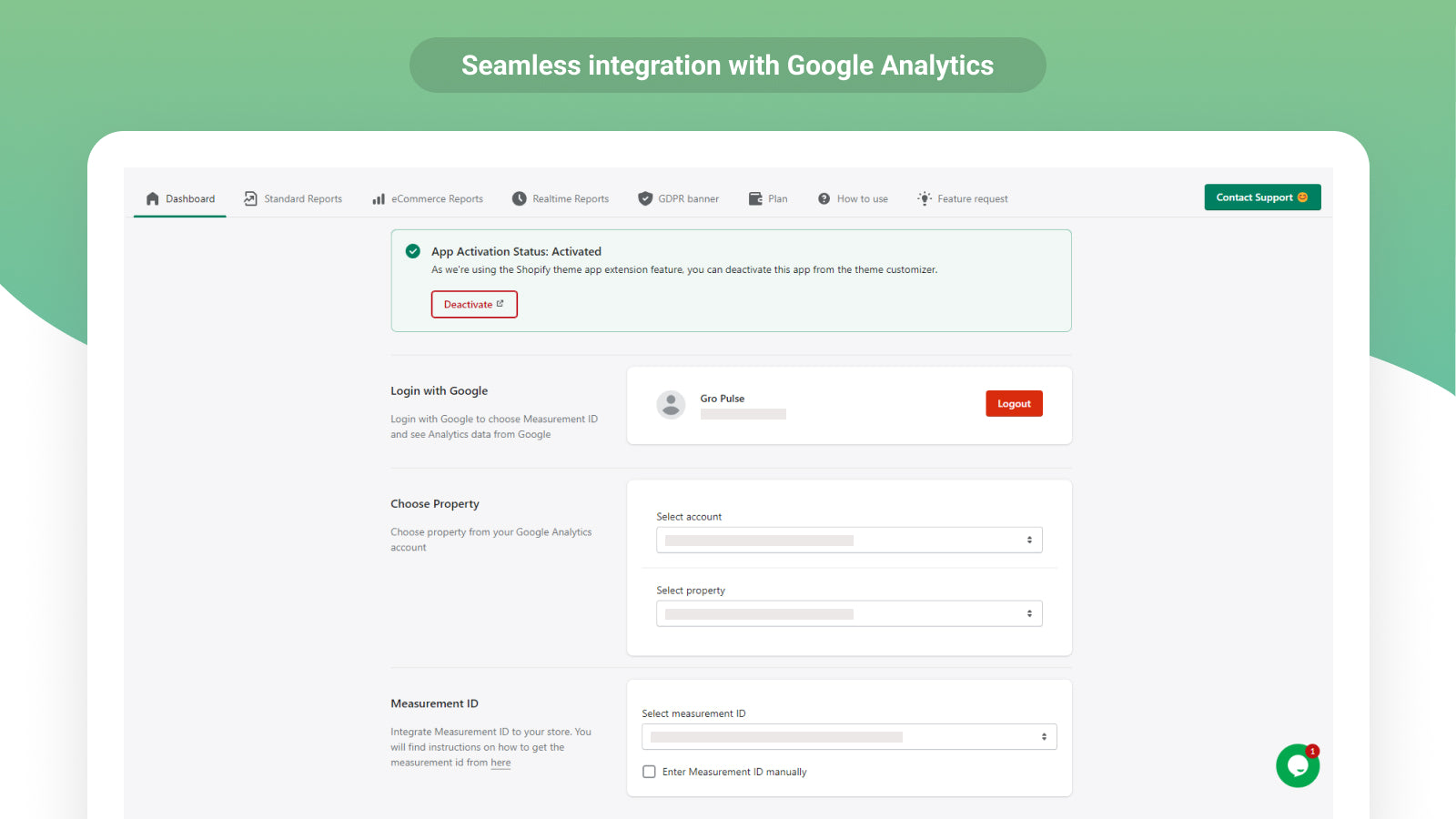Viewport: 1456px width, 819px height.
Task: Follow the "here" instructions link
Action: pos(500,763)
